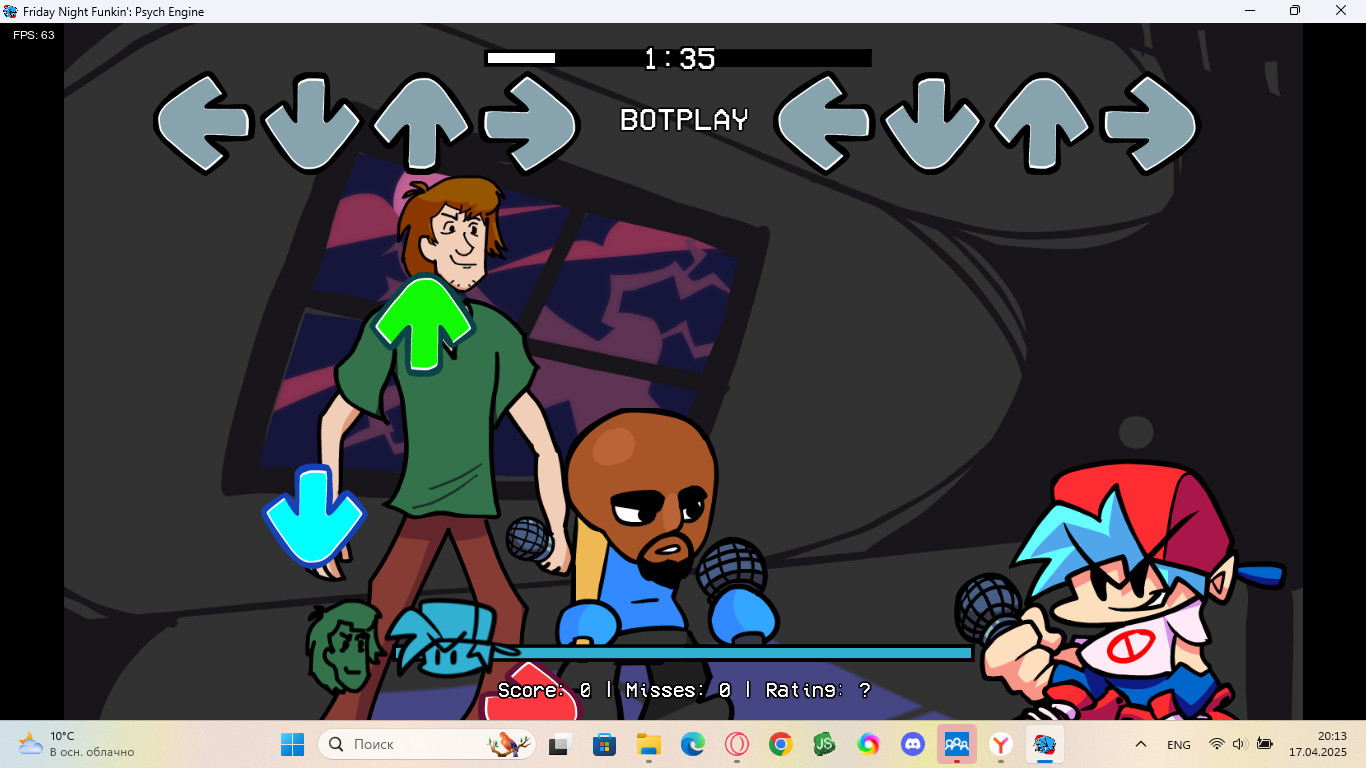Click the opponent's left arrow receptor

pyautogui.click(x=202, y=120)
